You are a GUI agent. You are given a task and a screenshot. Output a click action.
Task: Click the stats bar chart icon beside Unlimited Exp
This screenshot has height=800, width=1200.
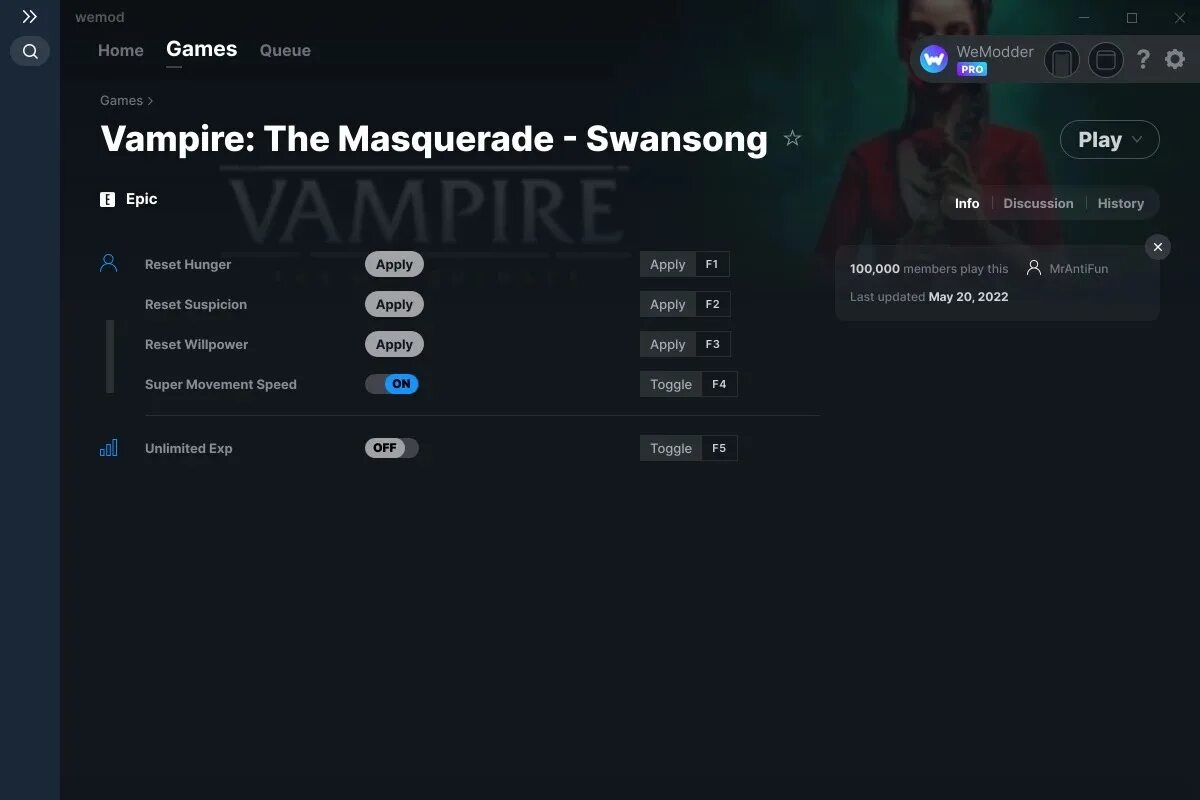109,448
